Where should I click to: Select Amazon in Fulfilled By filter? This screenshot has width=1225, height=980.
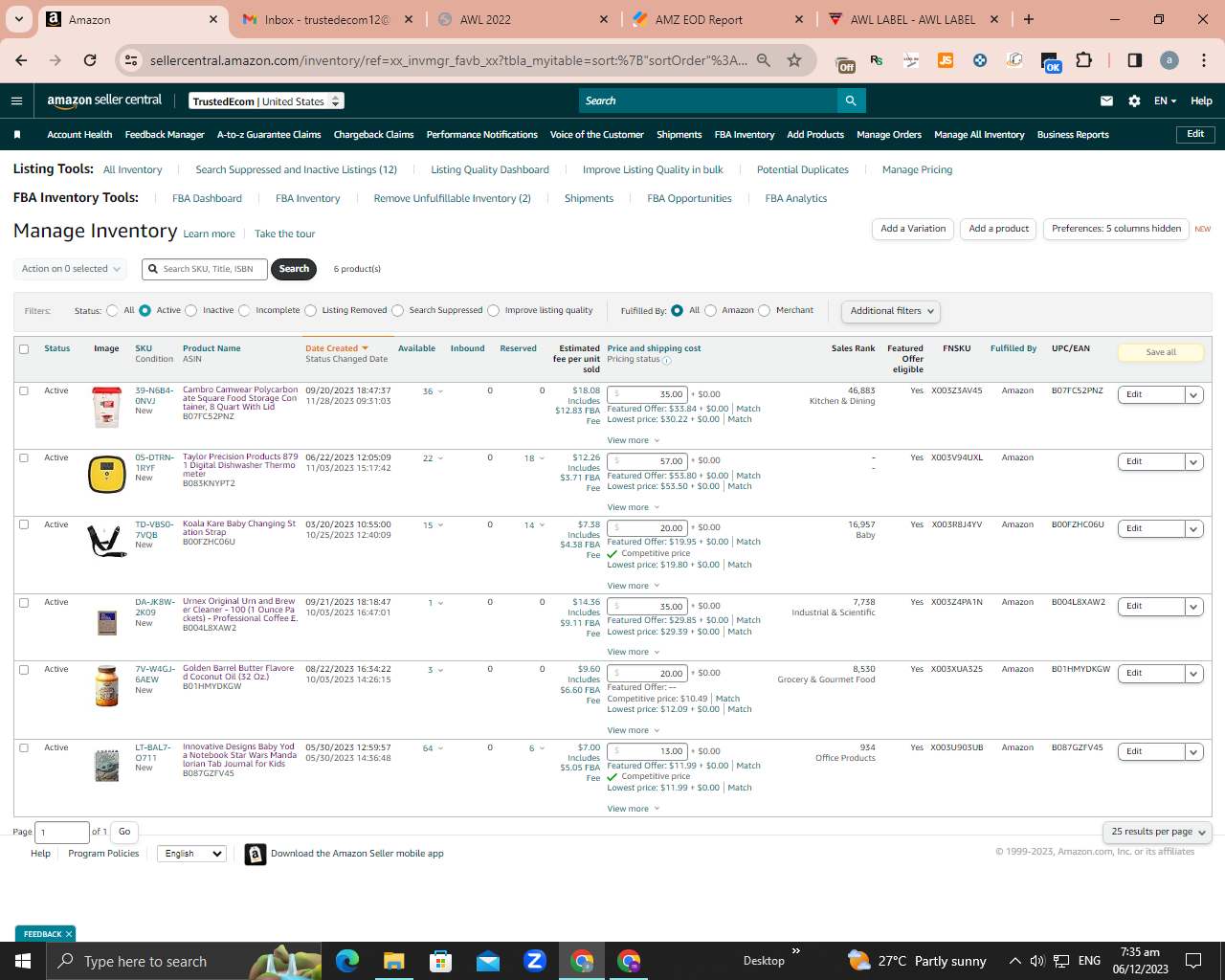point(710,311)
